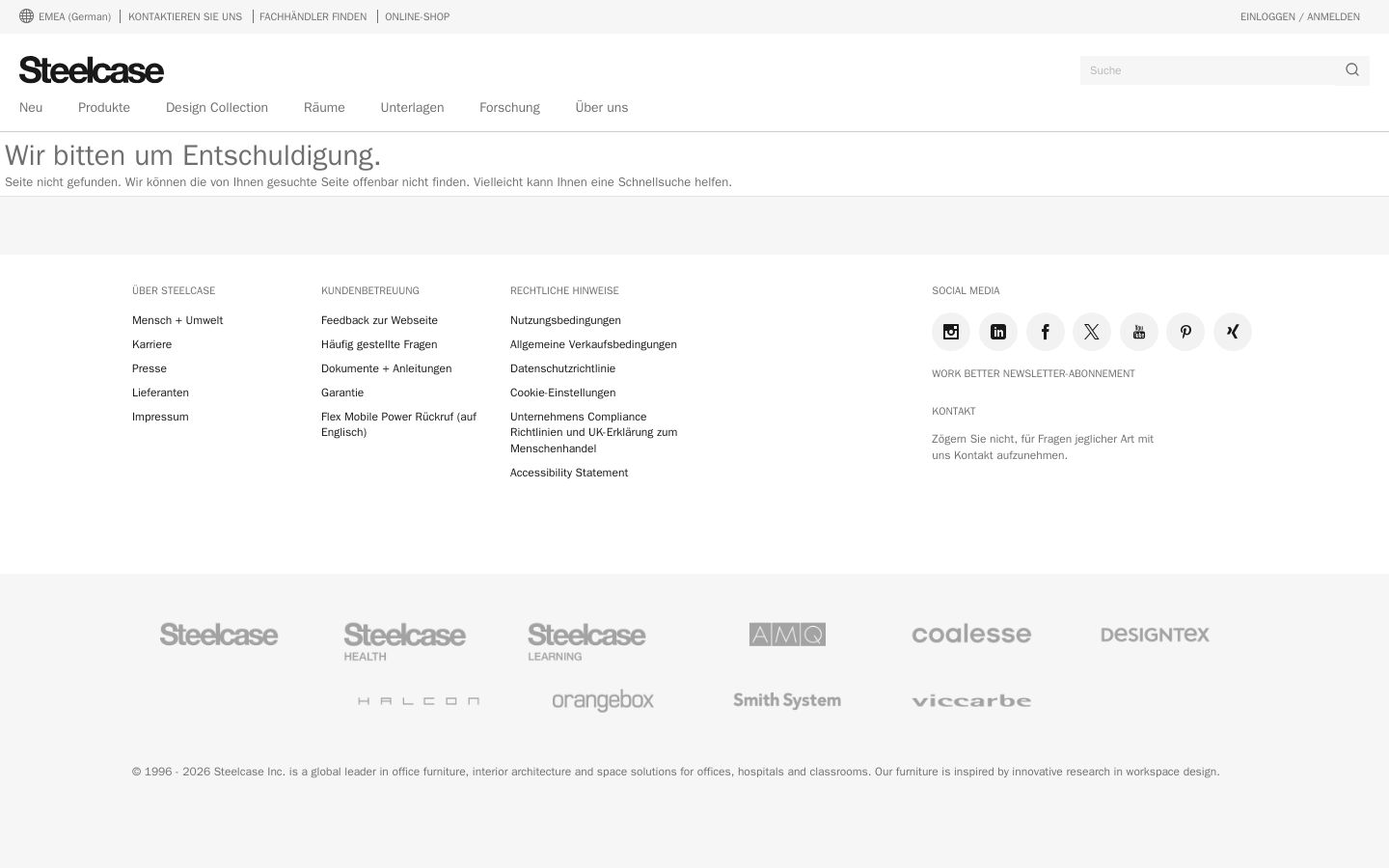This screenshot has width=1389, height=868.
Task: Open Mensch + Umwelt footer link
Action: [177, 320]
